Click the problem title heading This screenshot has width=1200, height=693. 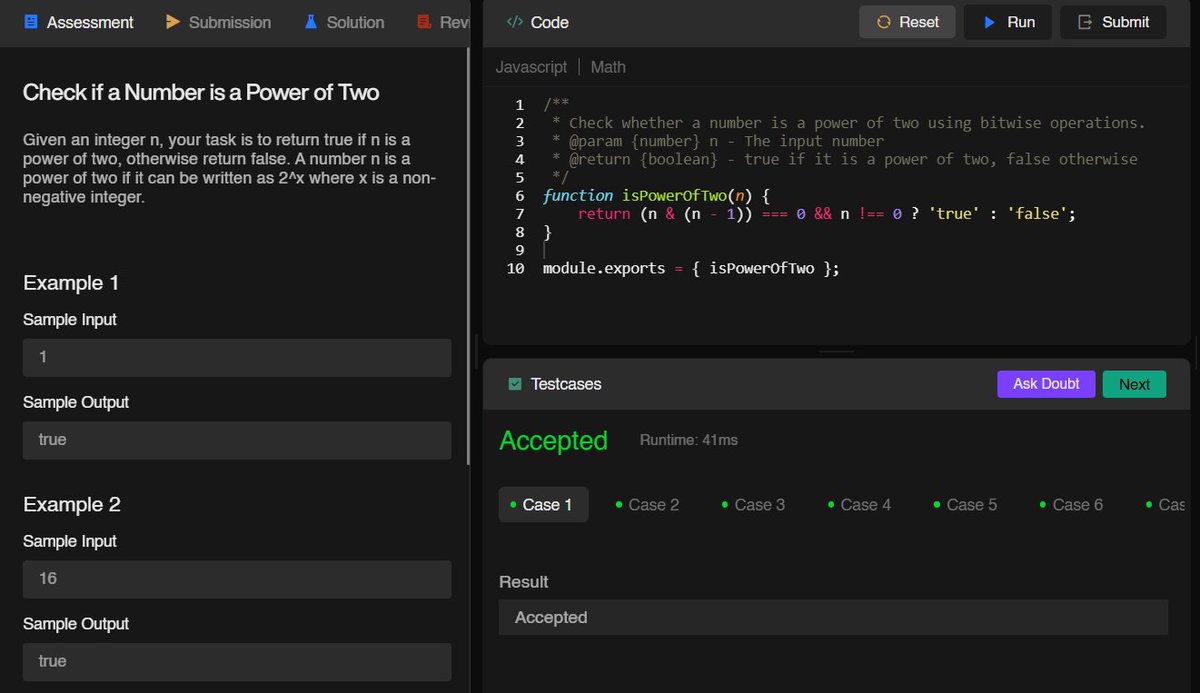201,93
